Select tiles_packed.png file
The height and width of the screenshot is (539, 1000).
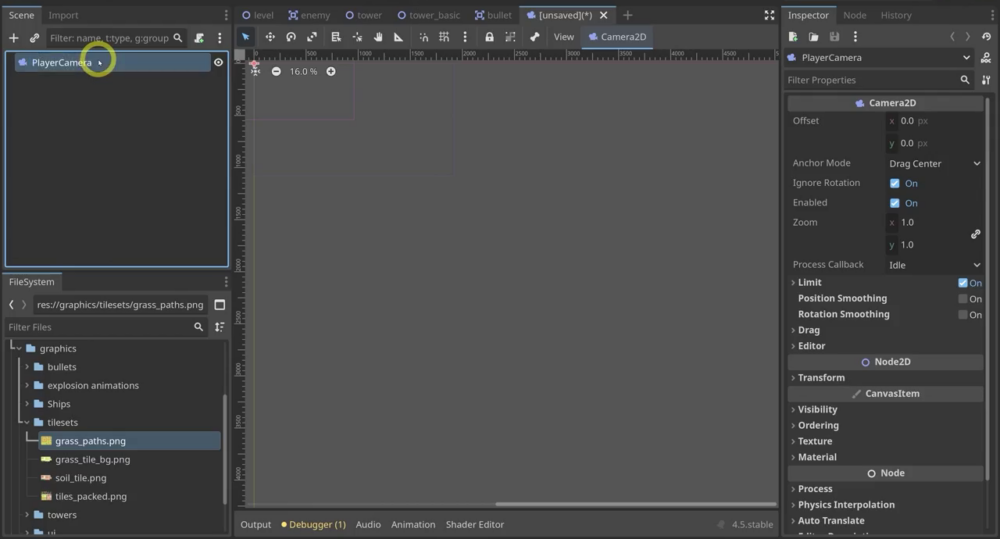[91, 497]
